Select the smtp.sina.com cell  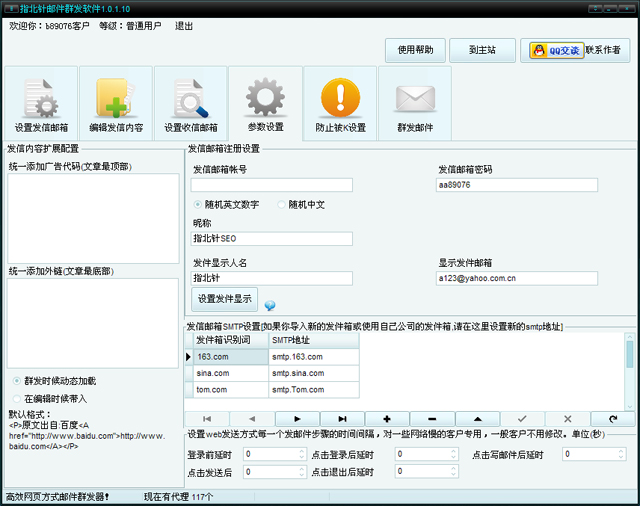click(x=314, y=373)
